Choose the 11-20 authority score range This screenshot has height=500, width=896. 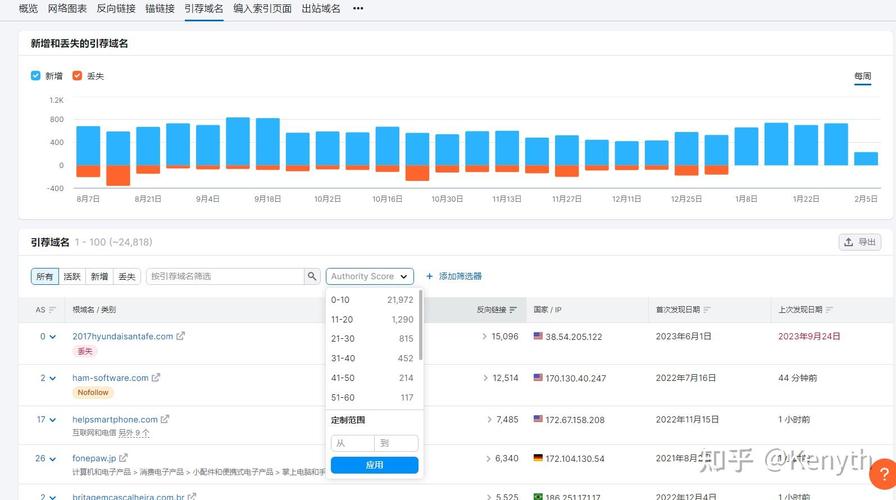372,319
